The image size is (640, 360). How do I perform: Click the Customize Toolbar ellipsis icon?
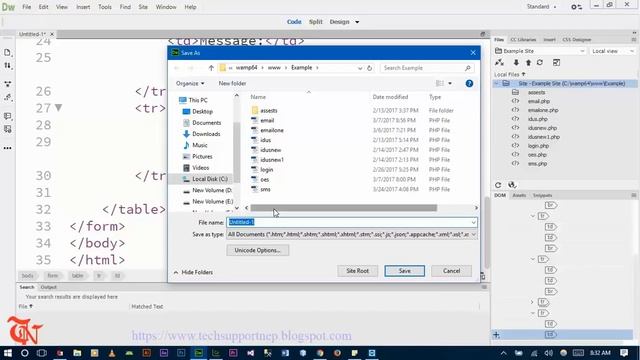[x=7, y=148]
